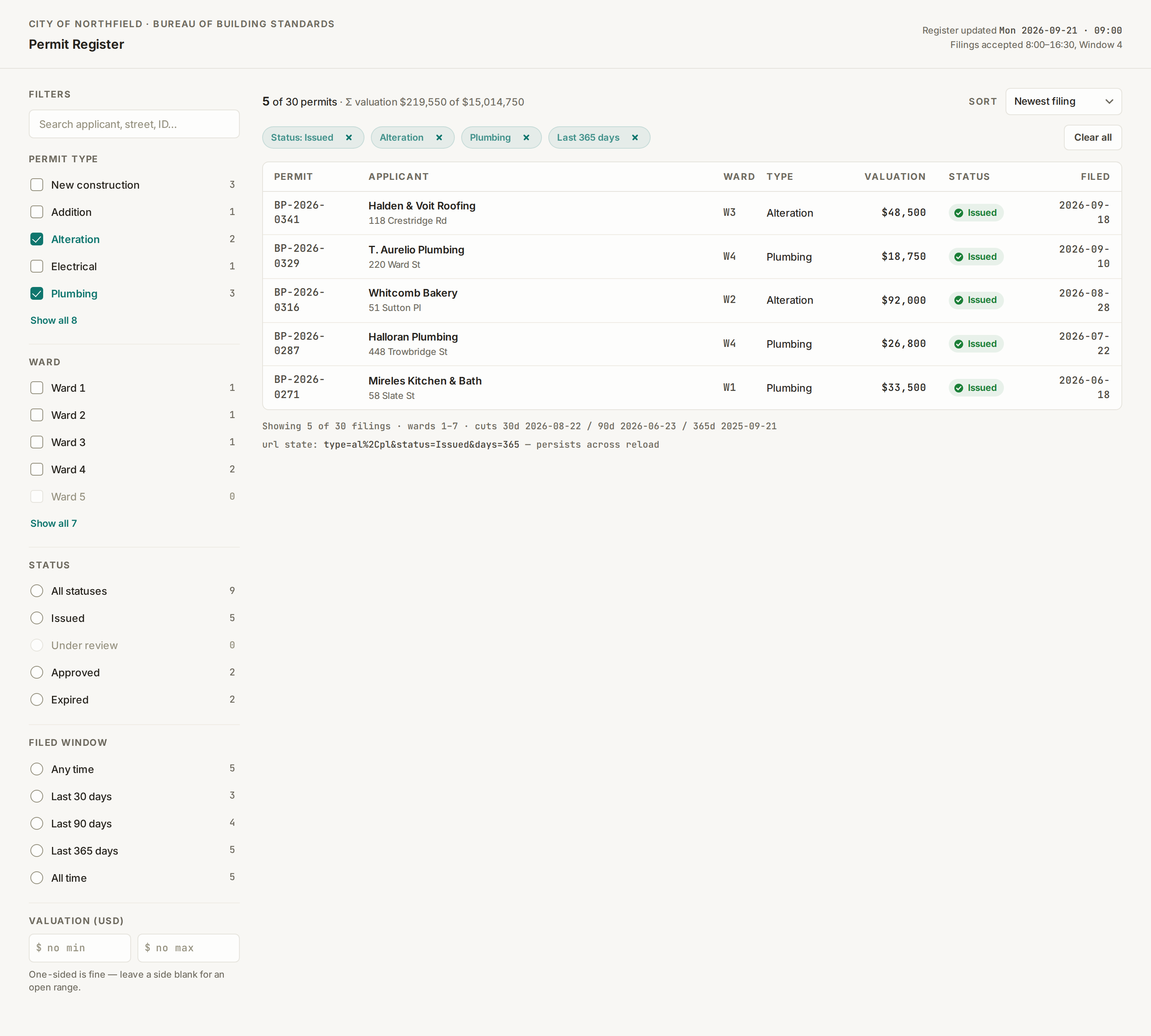Click applicant Halloran Plumbing

413,337
